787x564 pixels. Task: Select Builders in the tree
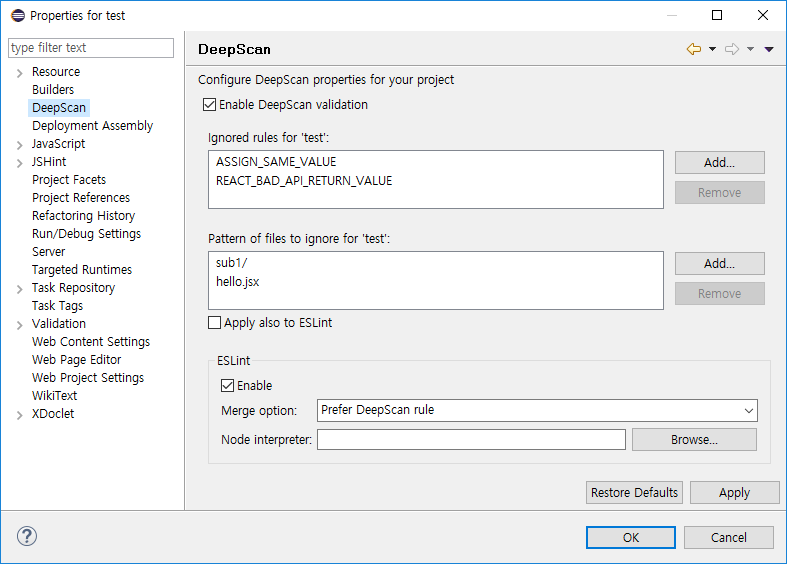coord(53,89)
